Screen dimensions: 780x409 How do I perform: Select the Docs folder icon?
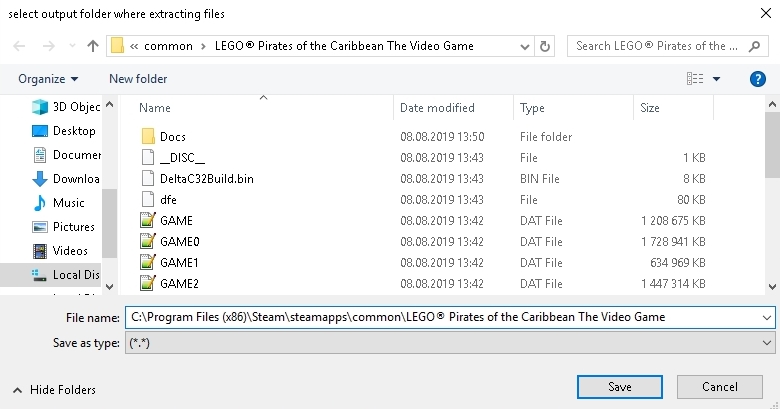(x=147, y=136)
